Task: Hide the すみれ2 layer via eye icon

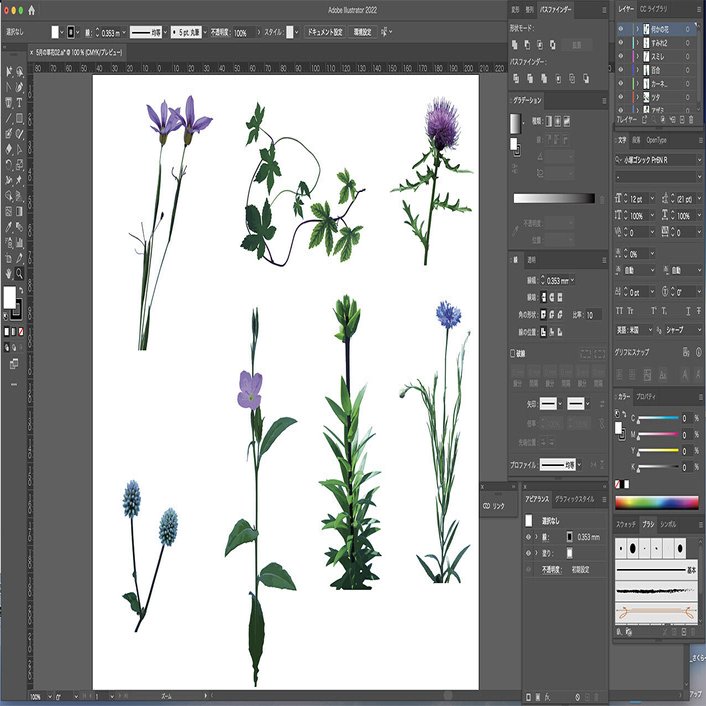Action: 621,43
